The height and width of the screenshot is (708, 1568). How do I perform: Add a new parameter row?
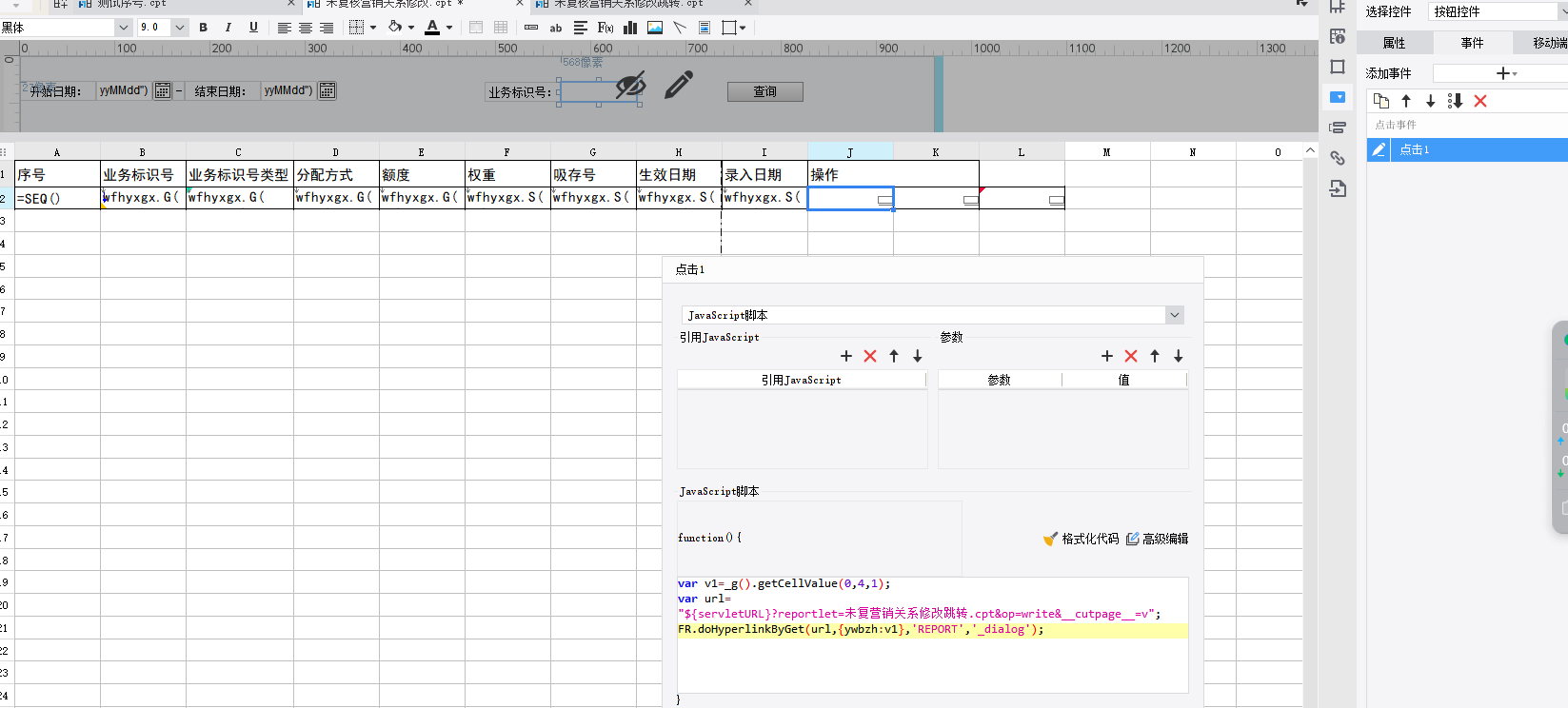click(1107, 356)
